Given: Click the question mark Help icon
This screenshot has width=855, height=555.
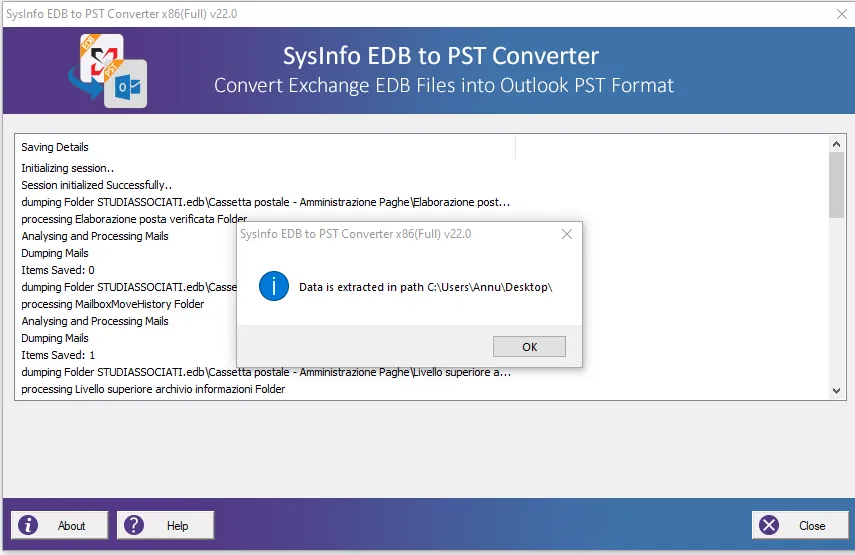Looking at the screenshot, I should tap(134, 525).
